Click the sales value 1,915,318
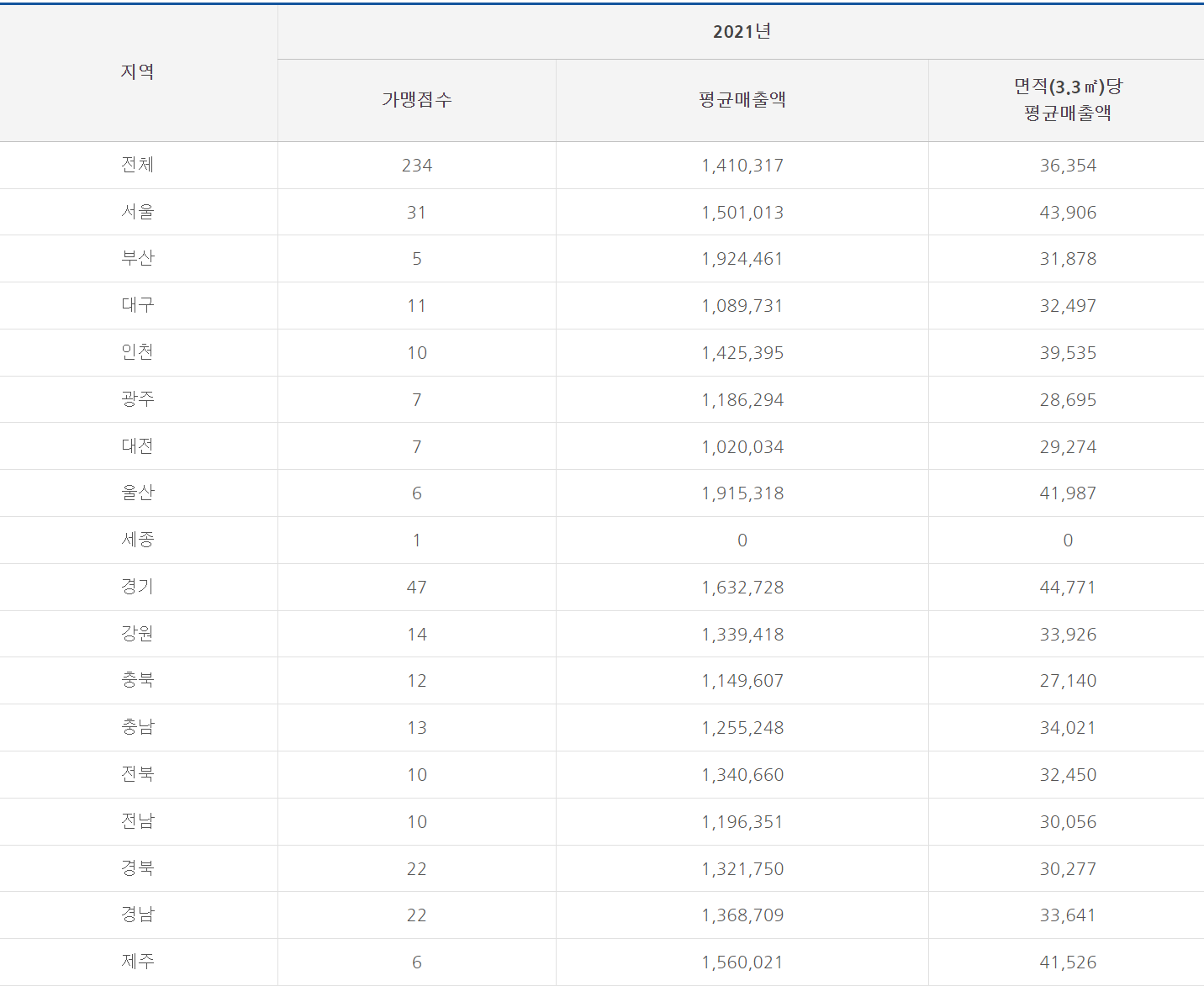Image resolution: width=1204 pixels, height=986 pixels. coord(742,493)
